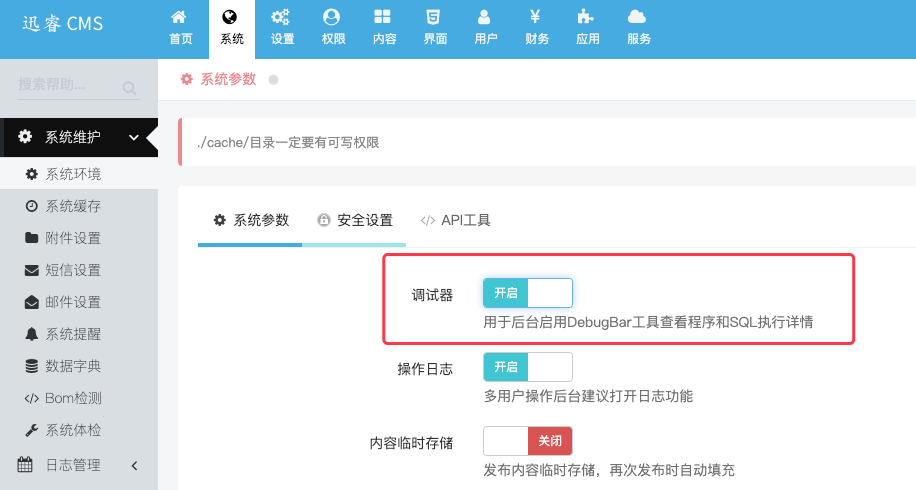Click the open-envelope icon next to 邮件设置

click(x=32, y=302)
